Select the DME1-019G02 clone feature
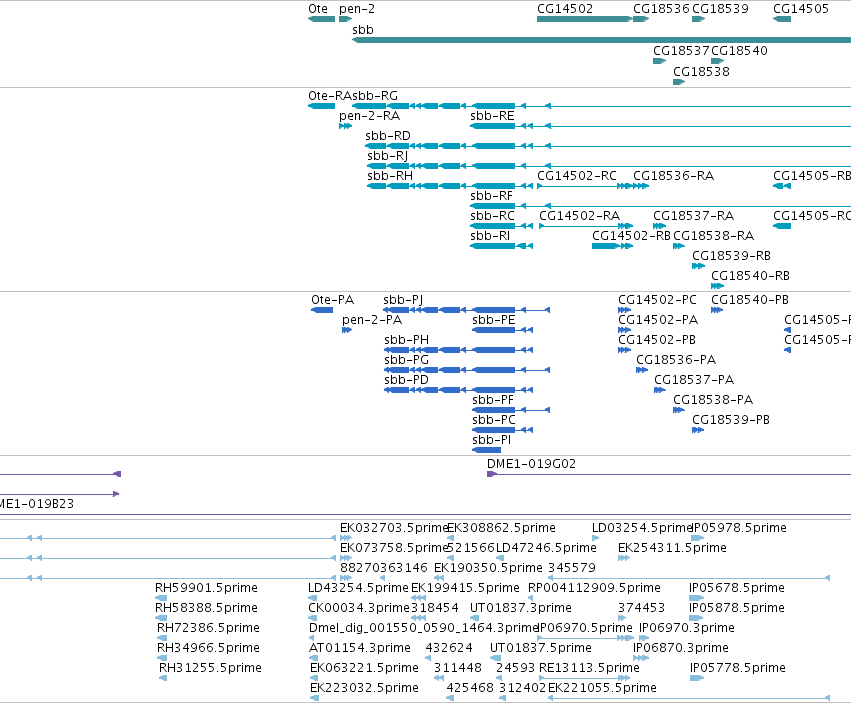Image resolution: width=851 pixels, height=703 pixels. point(669,474)
